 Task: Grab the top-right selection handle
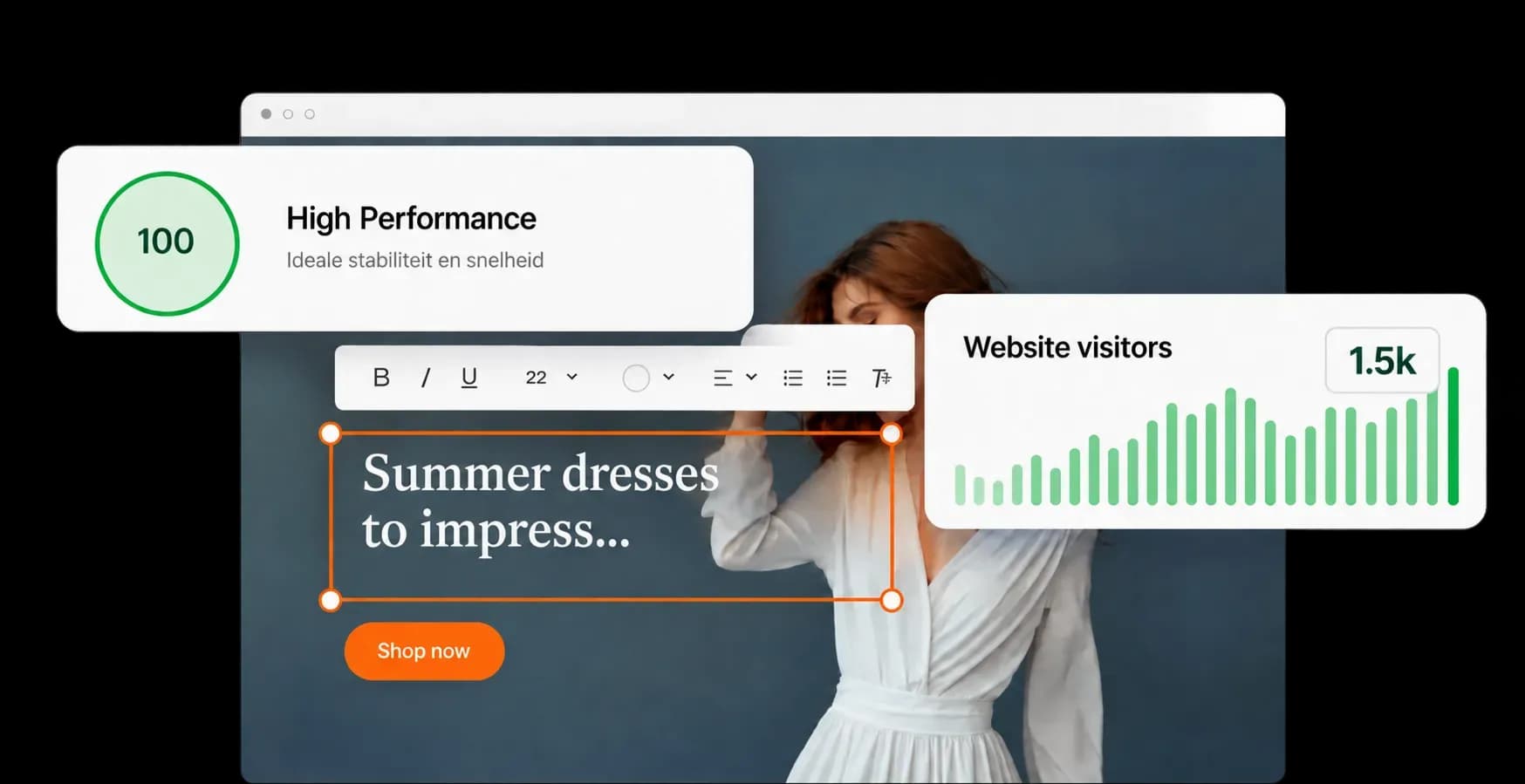click(891, 433)
